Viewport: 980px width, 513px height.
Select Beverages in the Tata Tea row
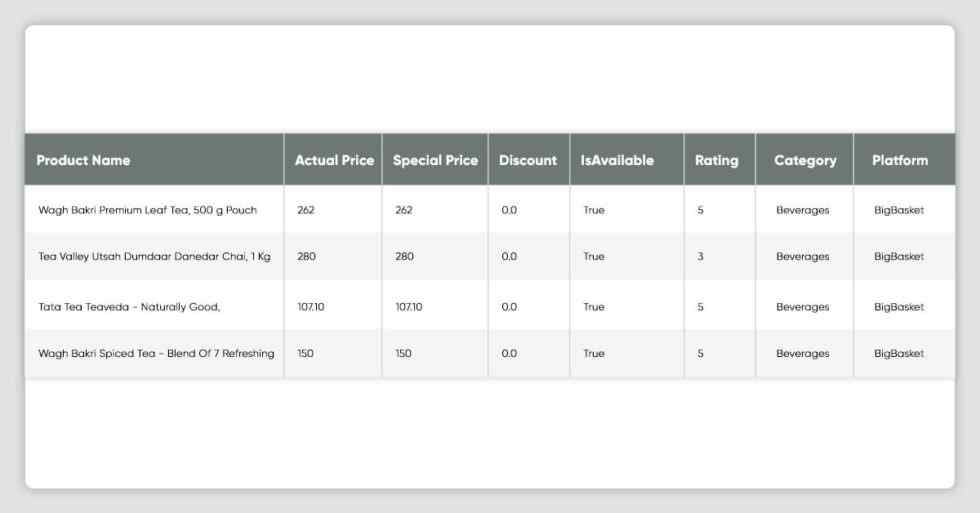pos(802,307)
